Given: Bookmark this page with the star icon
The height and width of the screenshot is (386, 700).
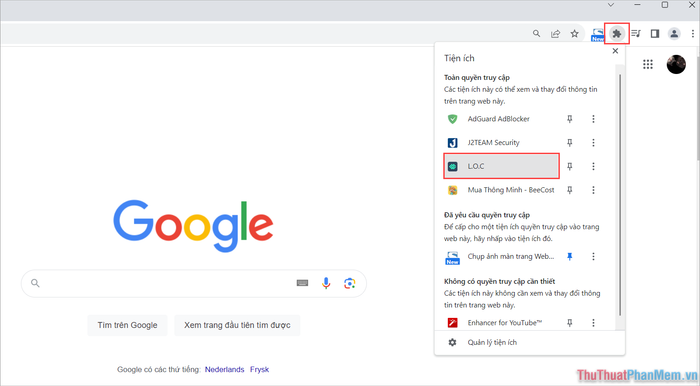Looking at the screenshot, I should click(575, 33).
